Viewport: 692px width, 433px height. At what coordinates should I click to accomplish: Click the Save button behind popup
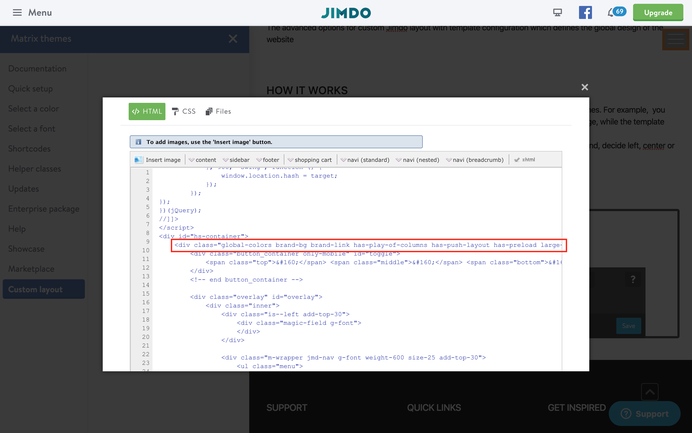click(x=628, y=326)
